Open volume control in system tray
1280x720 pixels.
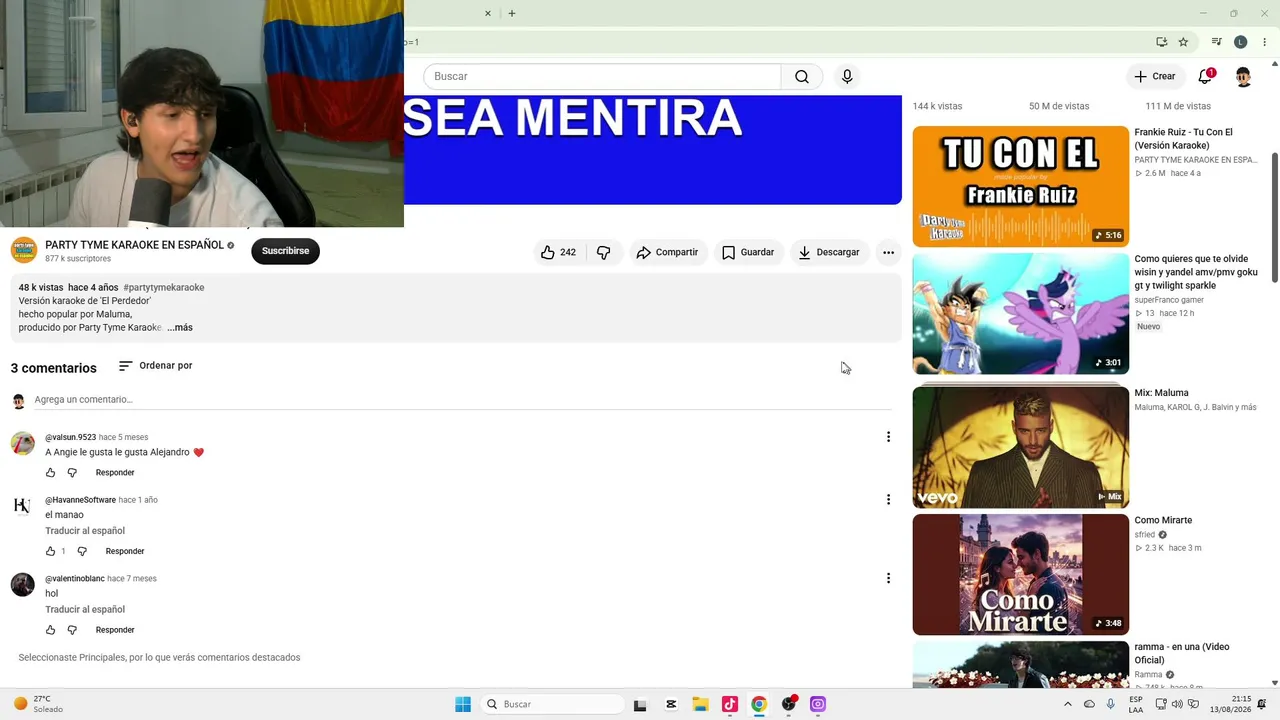(1177, 704)
